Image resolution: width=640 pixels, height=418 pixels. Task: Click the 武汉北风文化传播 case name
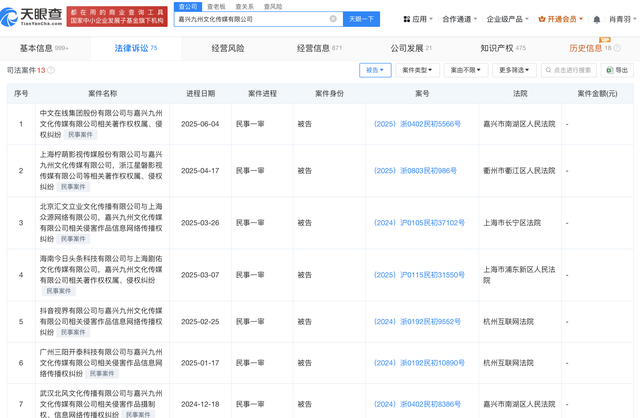(101, 404)
